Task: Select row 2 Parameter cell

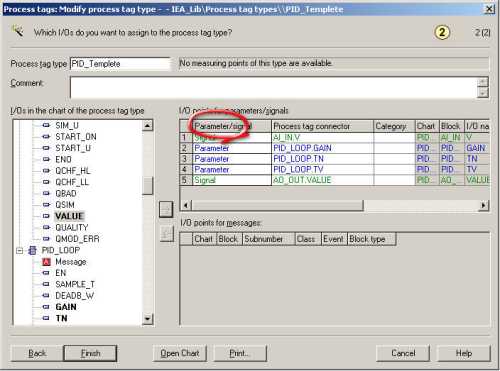Action: point(232,148)
